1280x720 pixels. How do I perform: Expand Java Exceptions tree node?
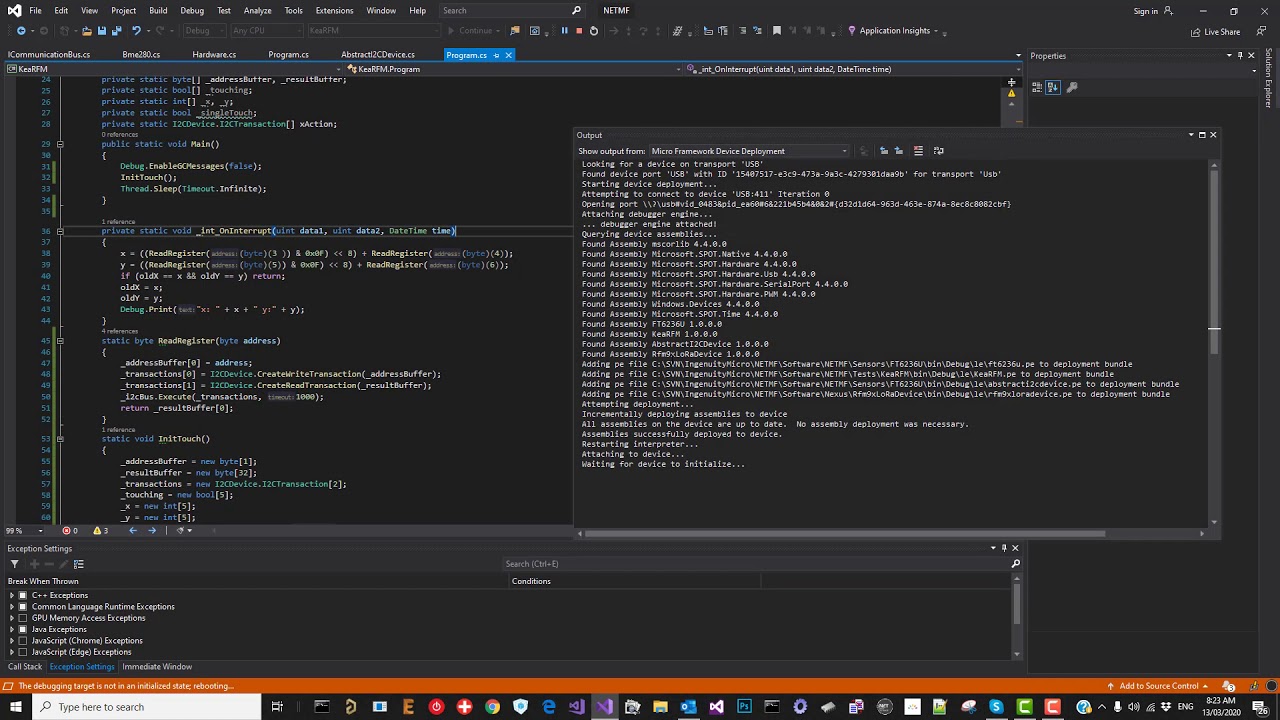(x=12, y=629)
